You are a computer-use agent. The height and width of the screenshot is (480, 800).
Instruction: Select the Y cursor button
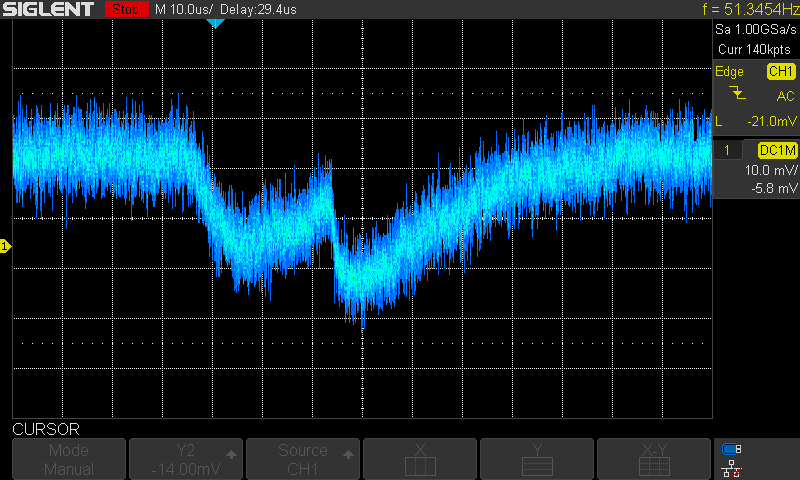click(x=537, y=459)
